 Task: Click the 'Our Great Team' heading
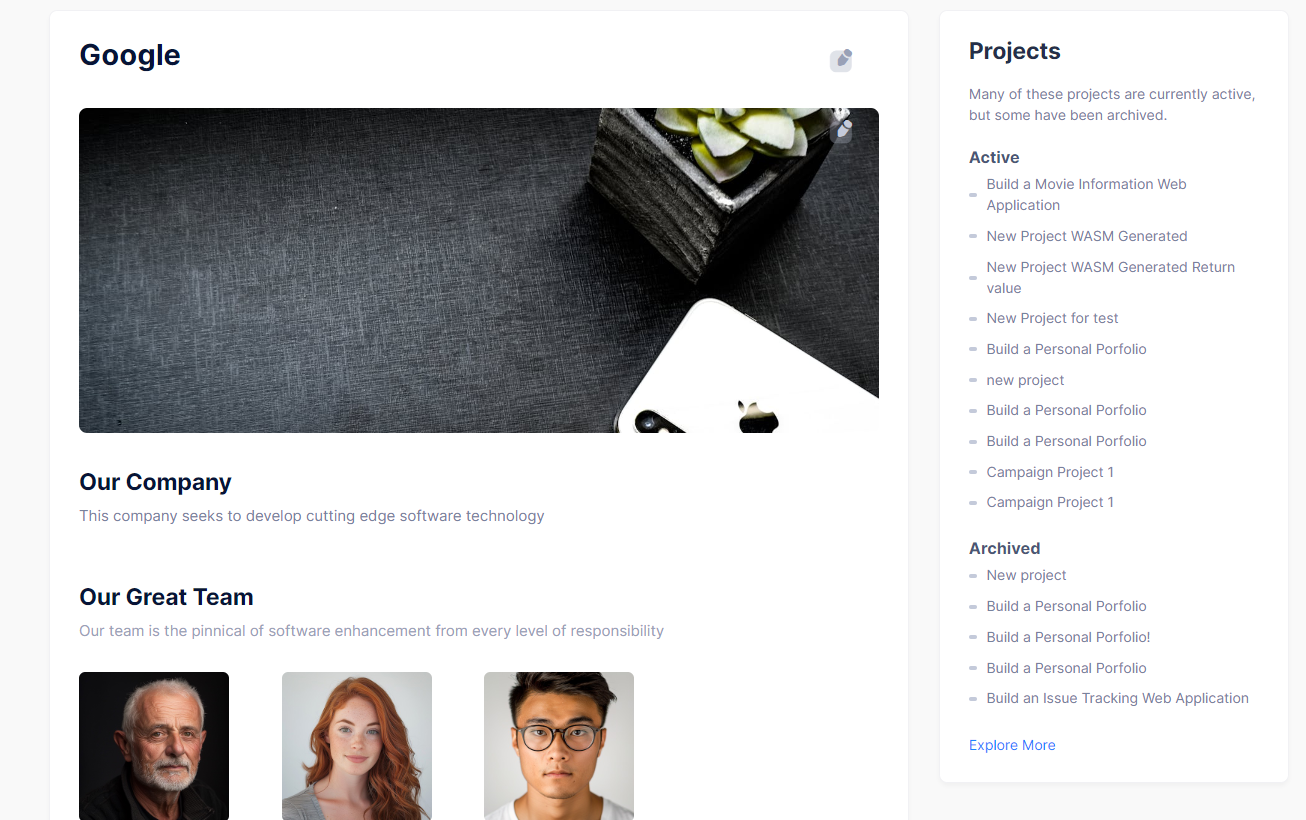pyautogui.click(x=166, y=597)
